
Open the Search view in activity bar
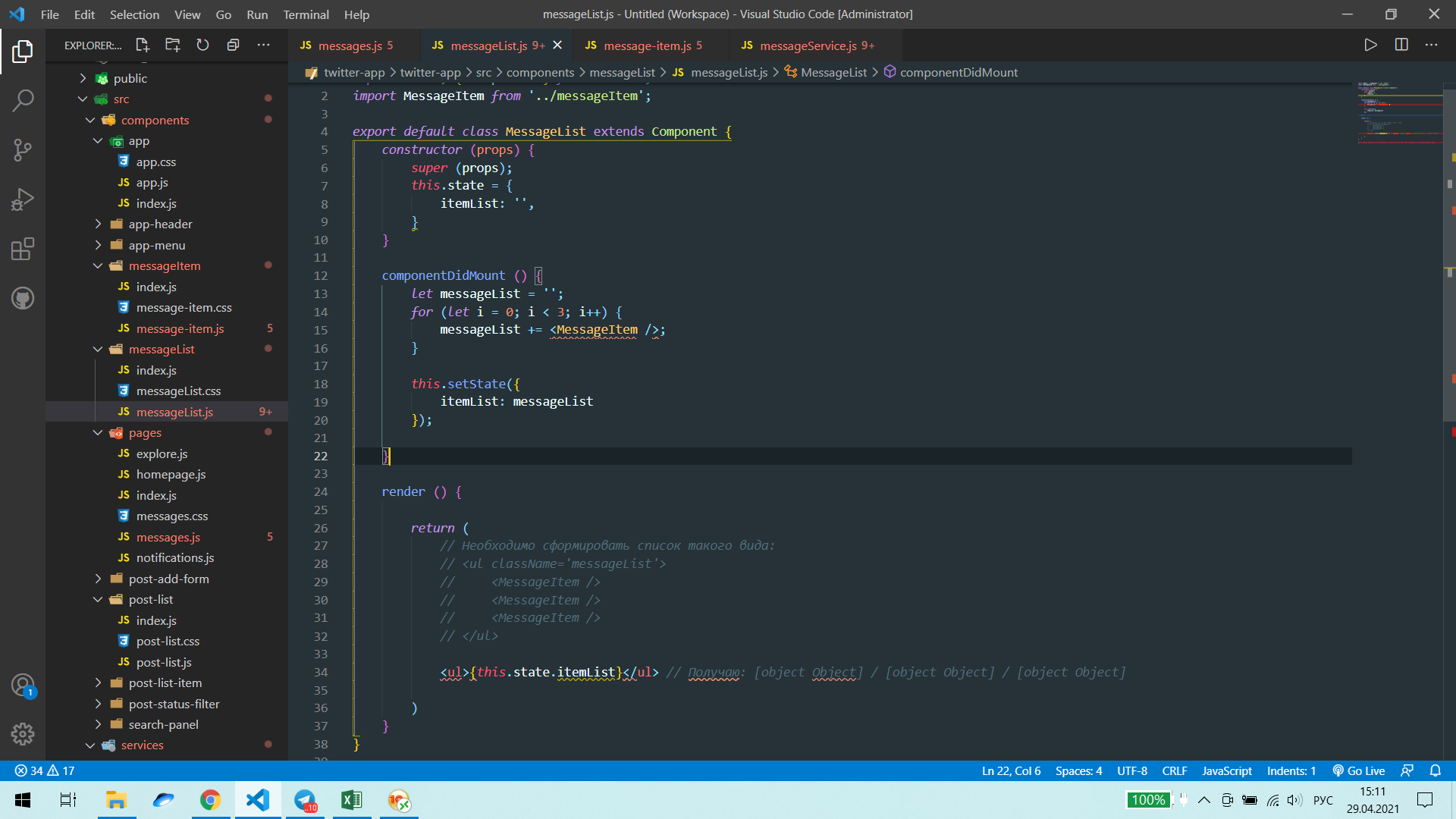23,100
